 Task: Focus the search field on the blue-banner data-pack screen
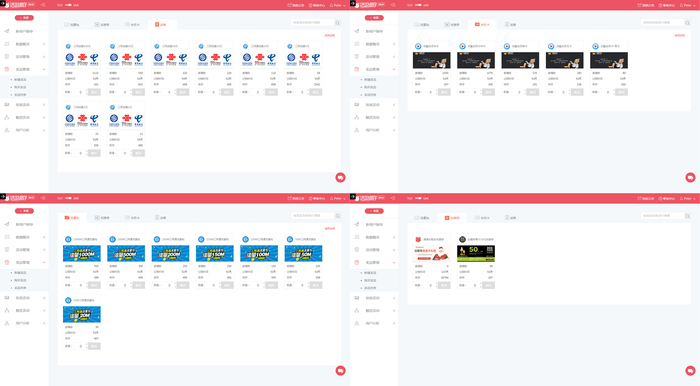coord(312,216)
